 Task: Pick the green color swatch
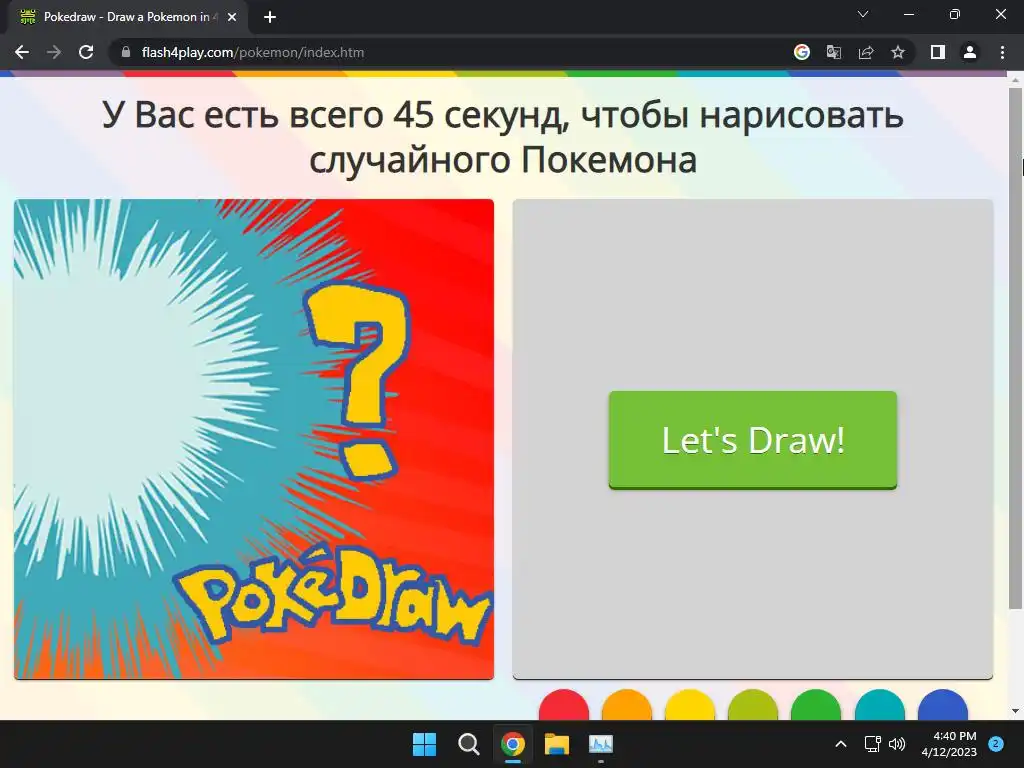click(x=816, y=705)
